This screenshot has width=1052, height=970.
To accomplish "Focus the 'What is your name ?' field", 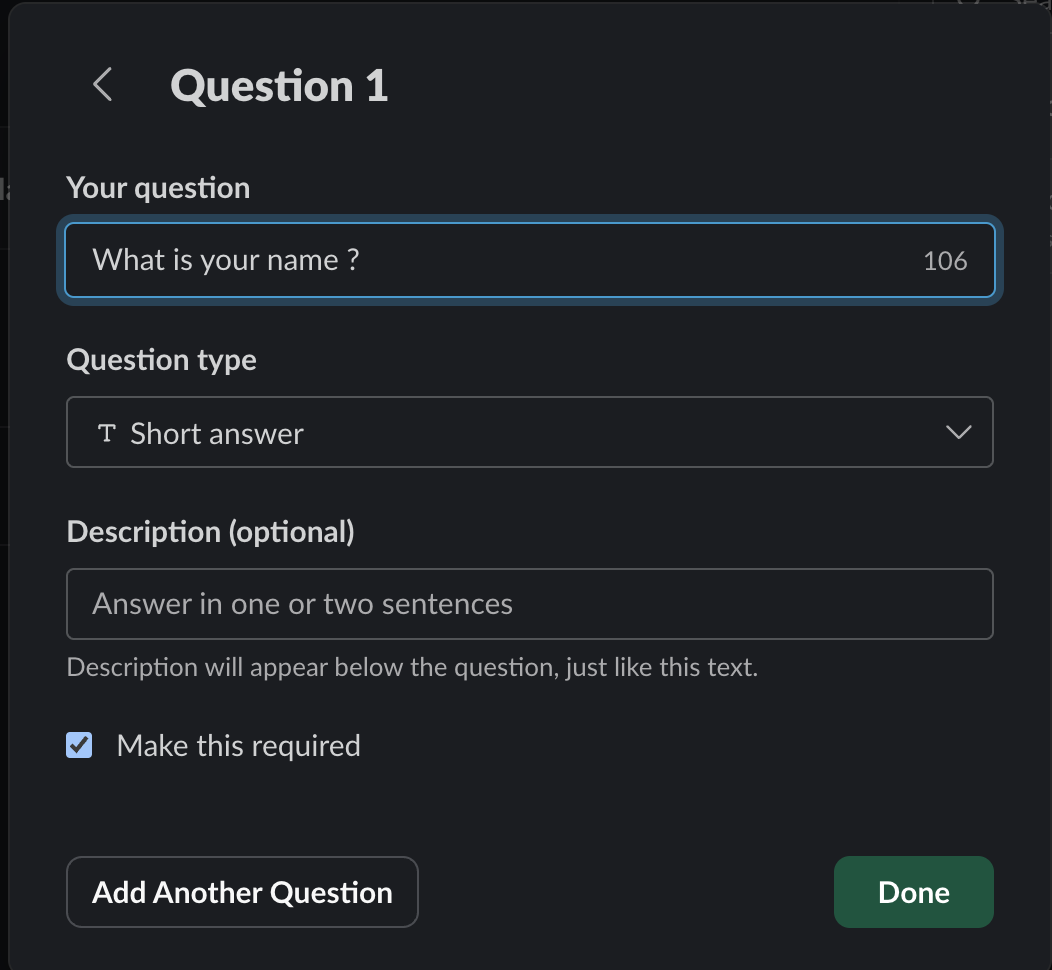I will pyautogui.click(x=500, y=260).
